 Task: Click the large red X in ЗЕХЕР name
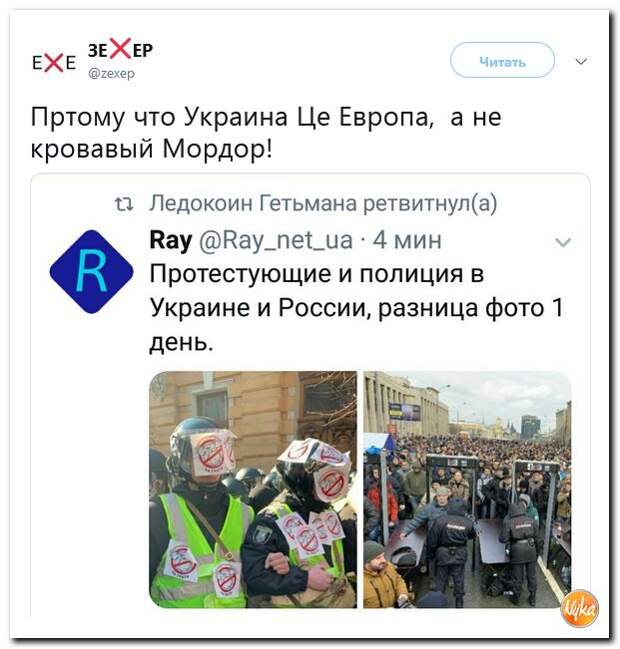point(121,48)
